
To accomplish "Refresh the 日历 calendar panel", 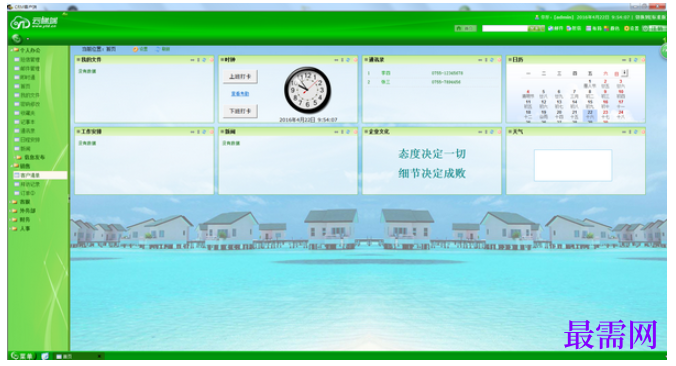I will pyautogui.click(x=636, y=60).
